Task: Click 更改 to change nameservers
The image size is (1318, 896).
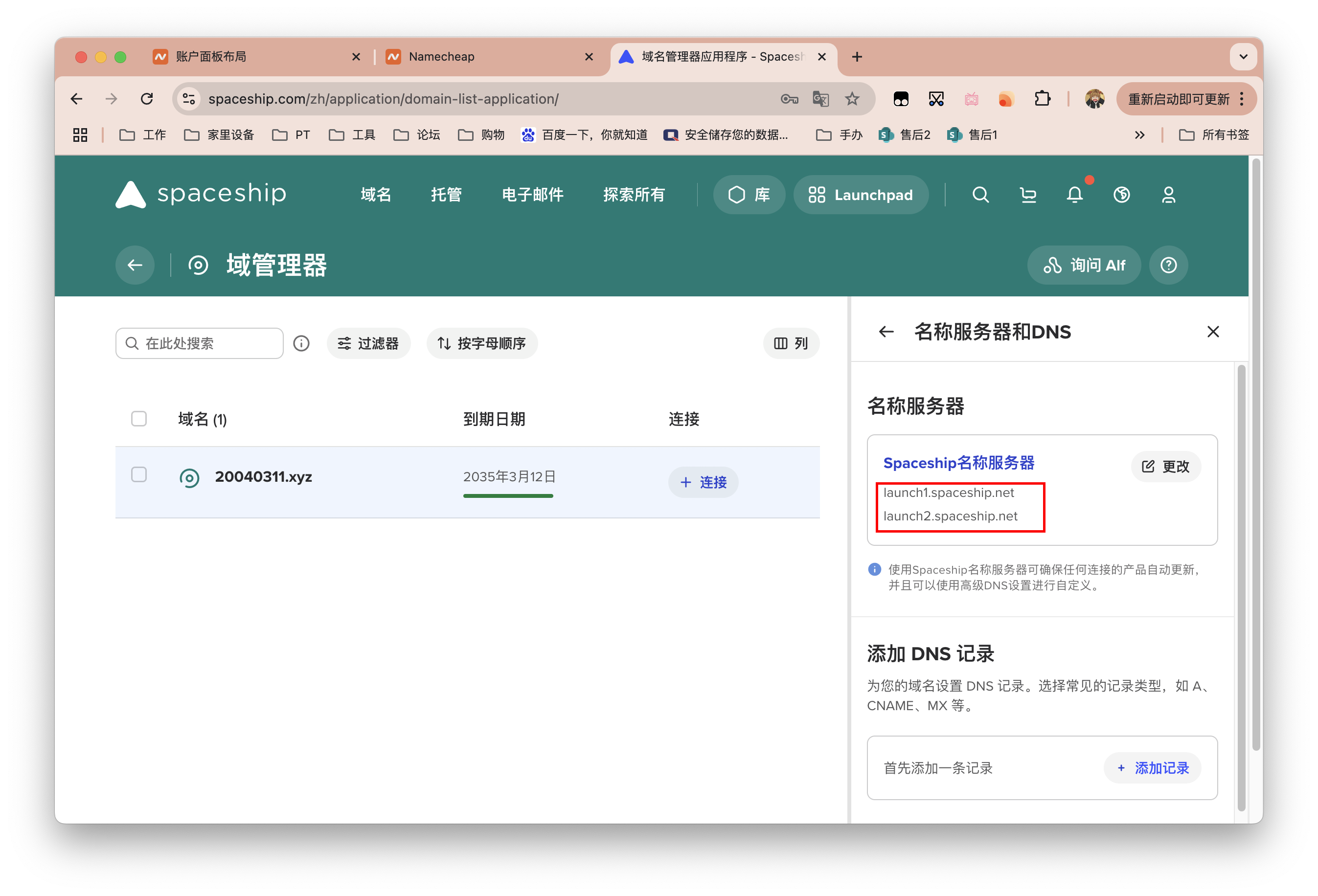Action: pos(1166,467)
